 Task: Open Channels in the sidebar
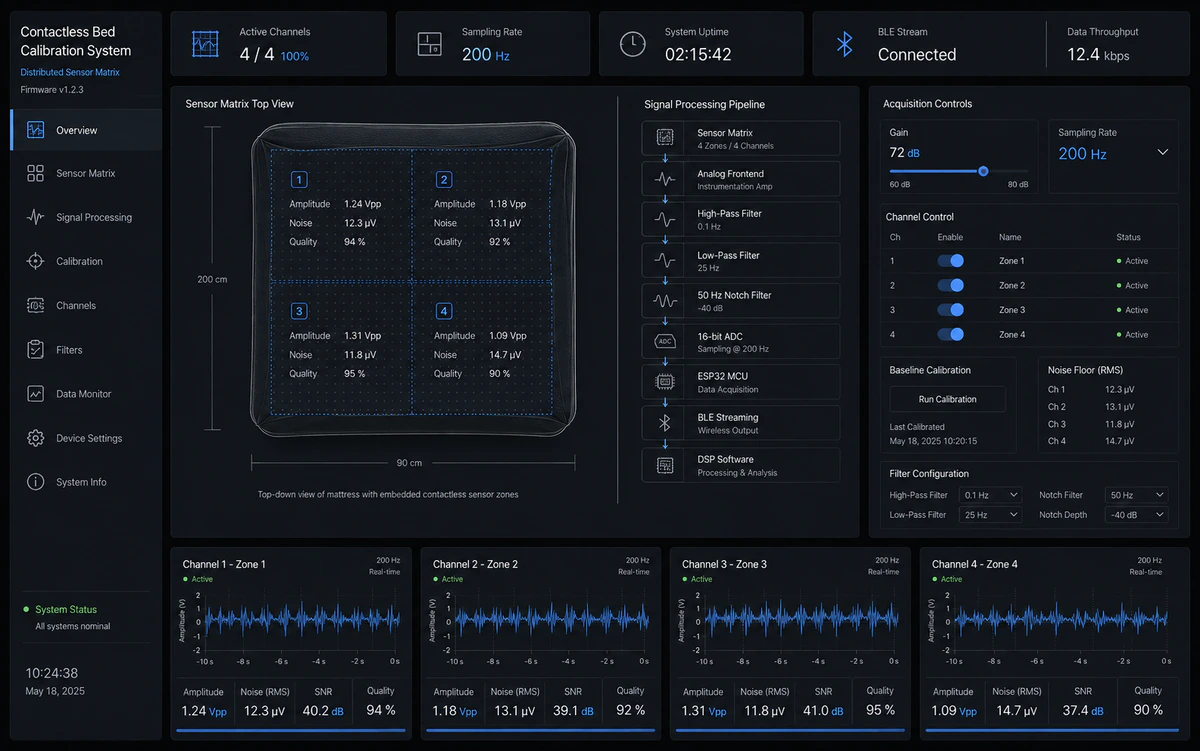tap(86, 305)
